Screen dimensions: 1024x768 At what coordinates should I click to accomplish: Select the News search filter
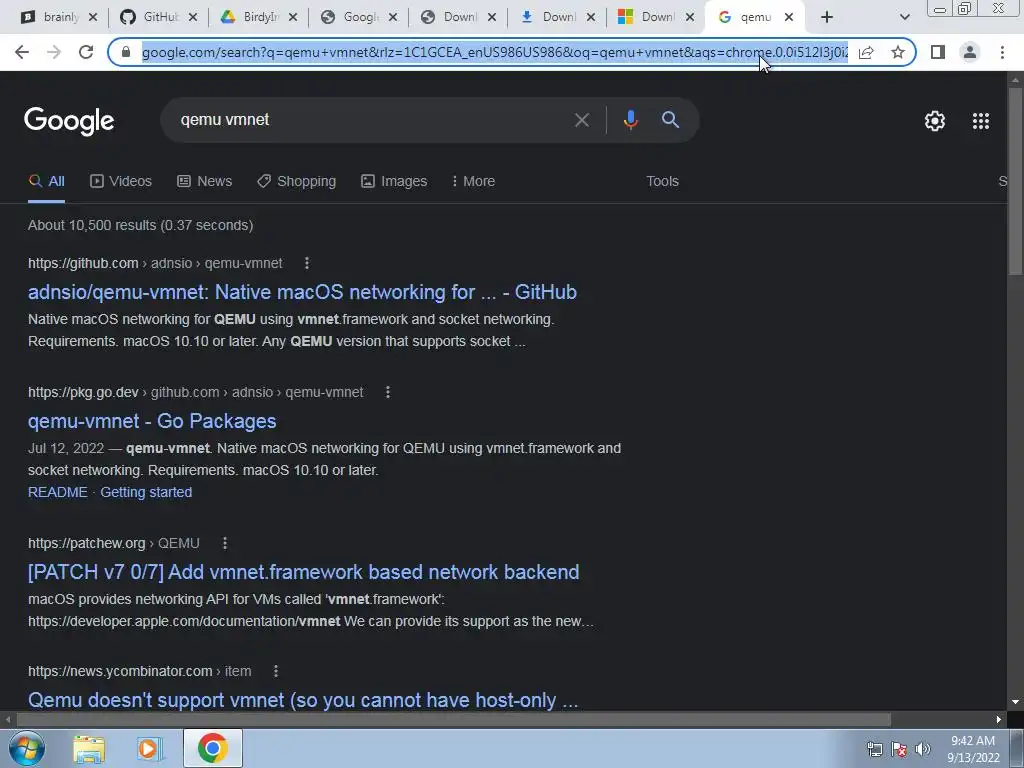click(x=204, y=181)
